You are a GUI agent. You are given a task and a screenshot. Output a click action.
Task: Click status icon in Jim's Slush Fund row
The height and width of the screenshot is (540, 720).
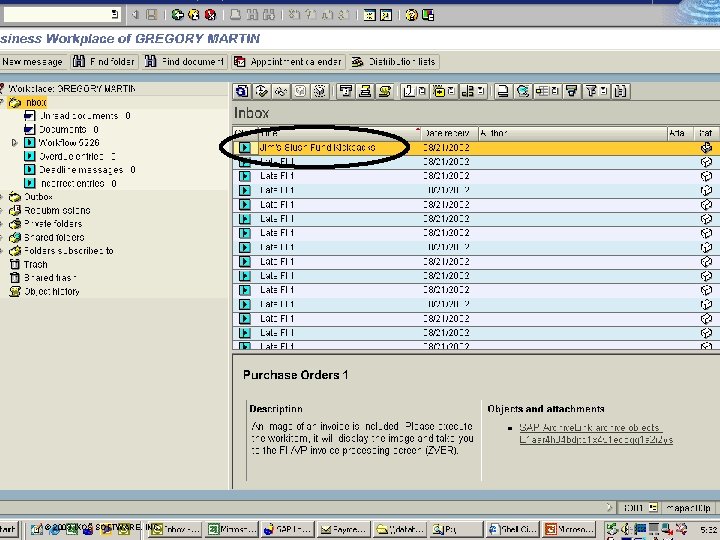[706, 147]
